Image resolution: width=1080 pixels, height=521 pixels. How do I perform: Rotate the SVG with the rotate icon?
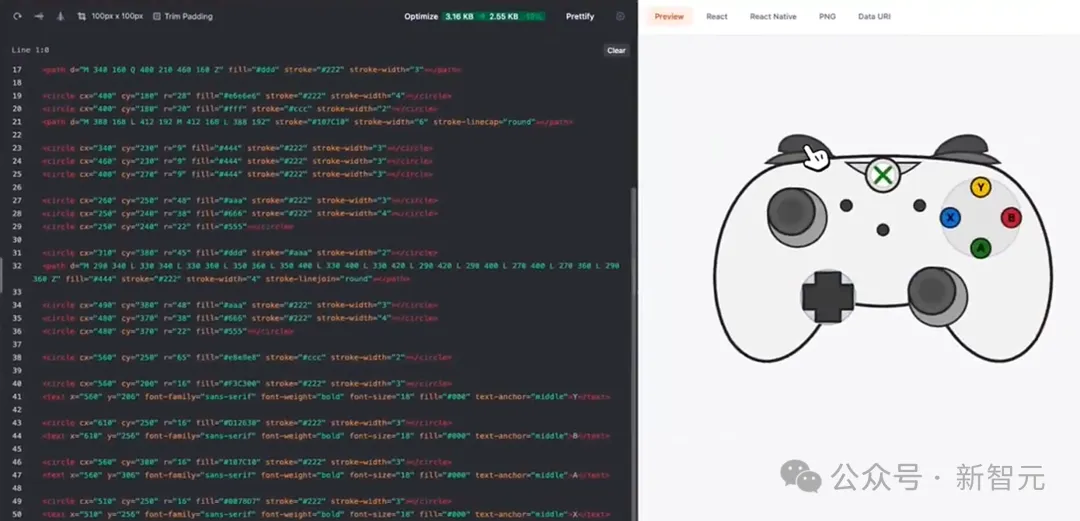coord(18,17)
